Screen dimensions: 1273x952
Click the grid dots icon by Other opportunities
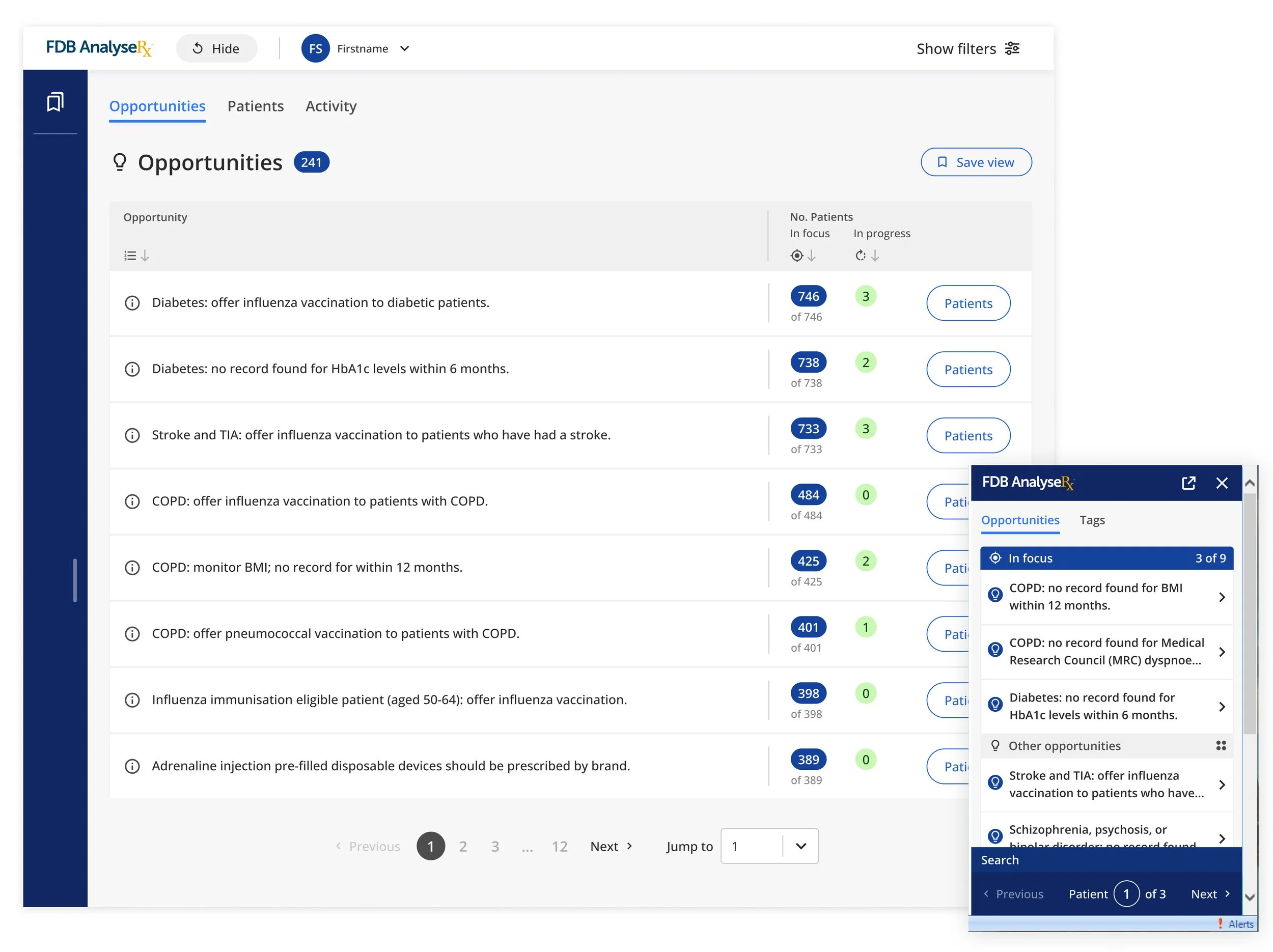pyautogui.click(x=1221, y=745)
